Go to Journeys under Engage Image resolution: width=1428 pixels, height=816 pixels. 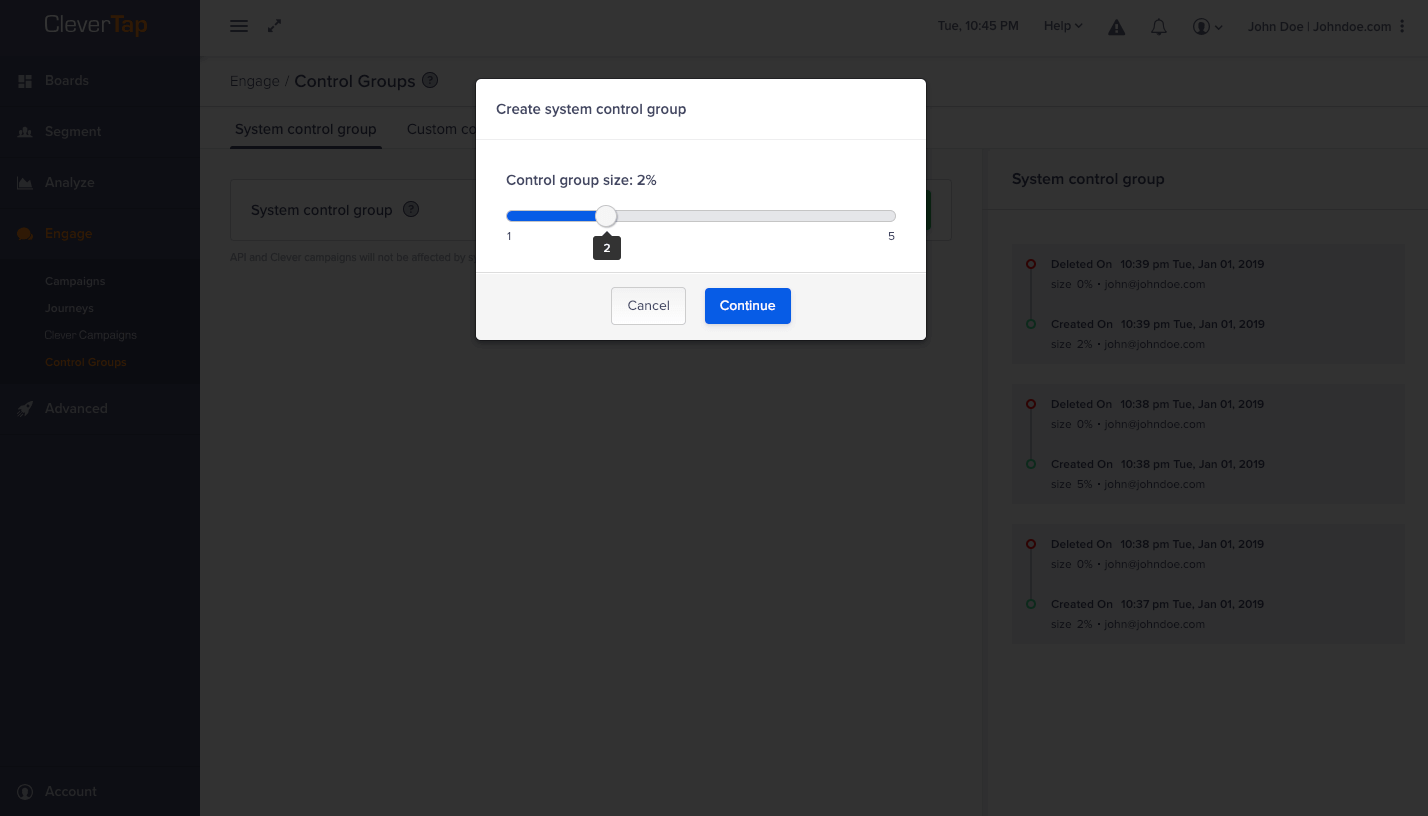(69, 309)
